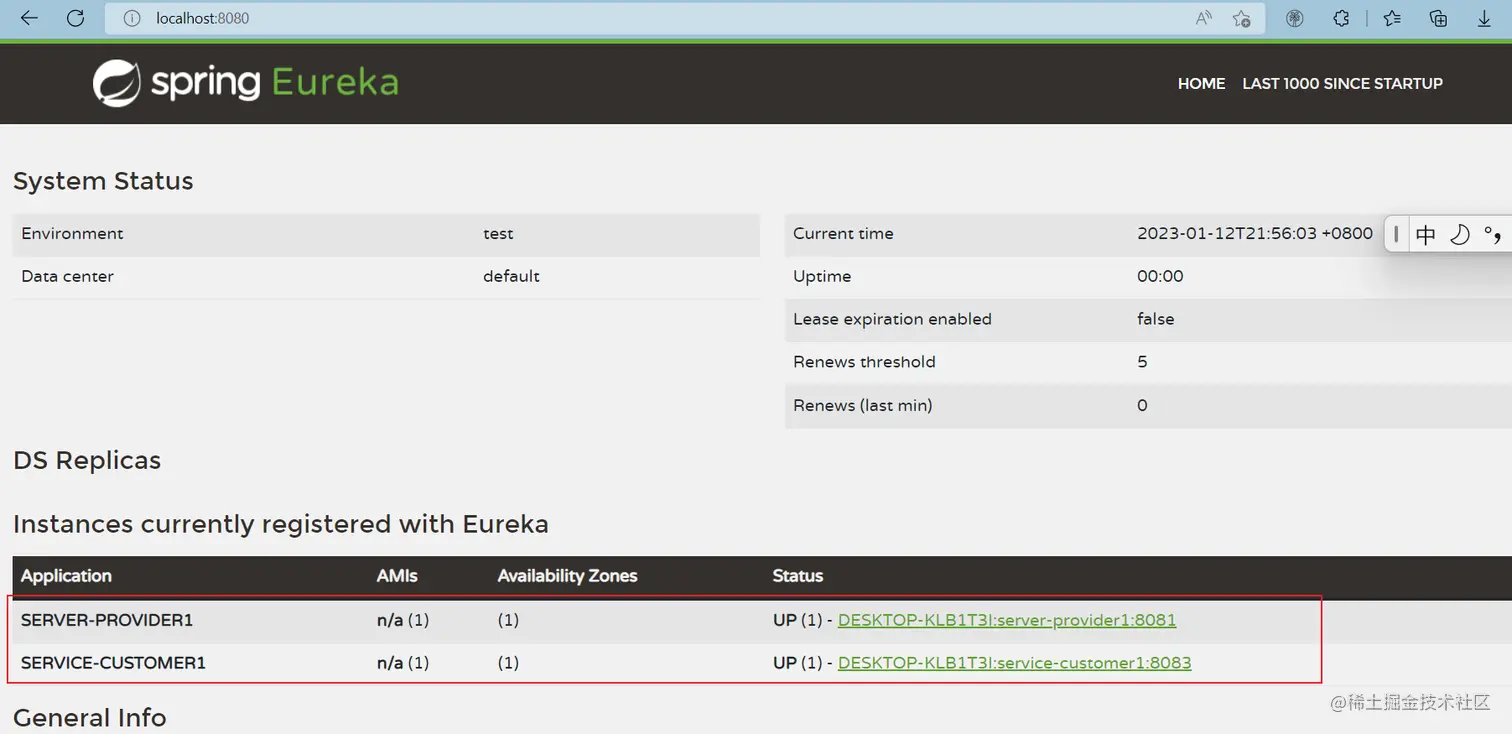Add this page to favorites star icon
Image resolution: width=1512 pixels, height=734 pixels.
(1242, 18)
